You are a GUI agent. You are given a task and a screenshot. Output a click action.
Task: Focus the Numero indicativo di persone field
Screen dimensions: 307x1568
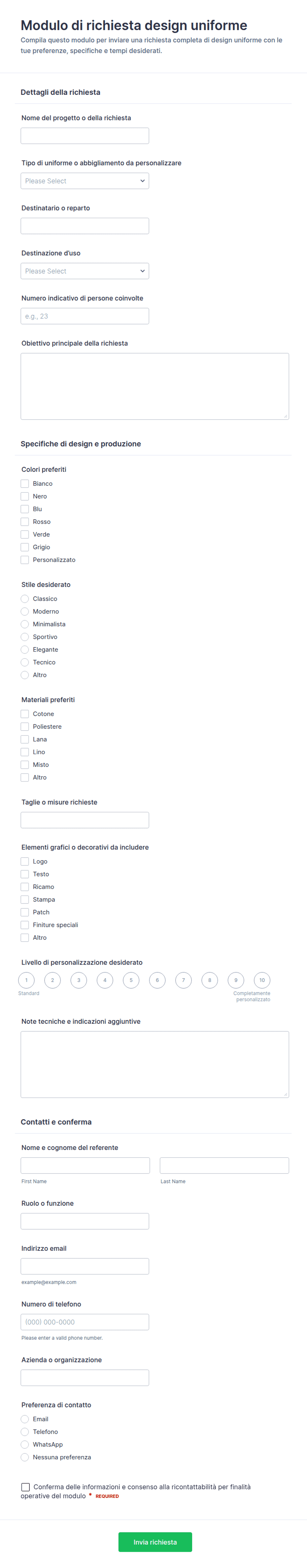85,316
